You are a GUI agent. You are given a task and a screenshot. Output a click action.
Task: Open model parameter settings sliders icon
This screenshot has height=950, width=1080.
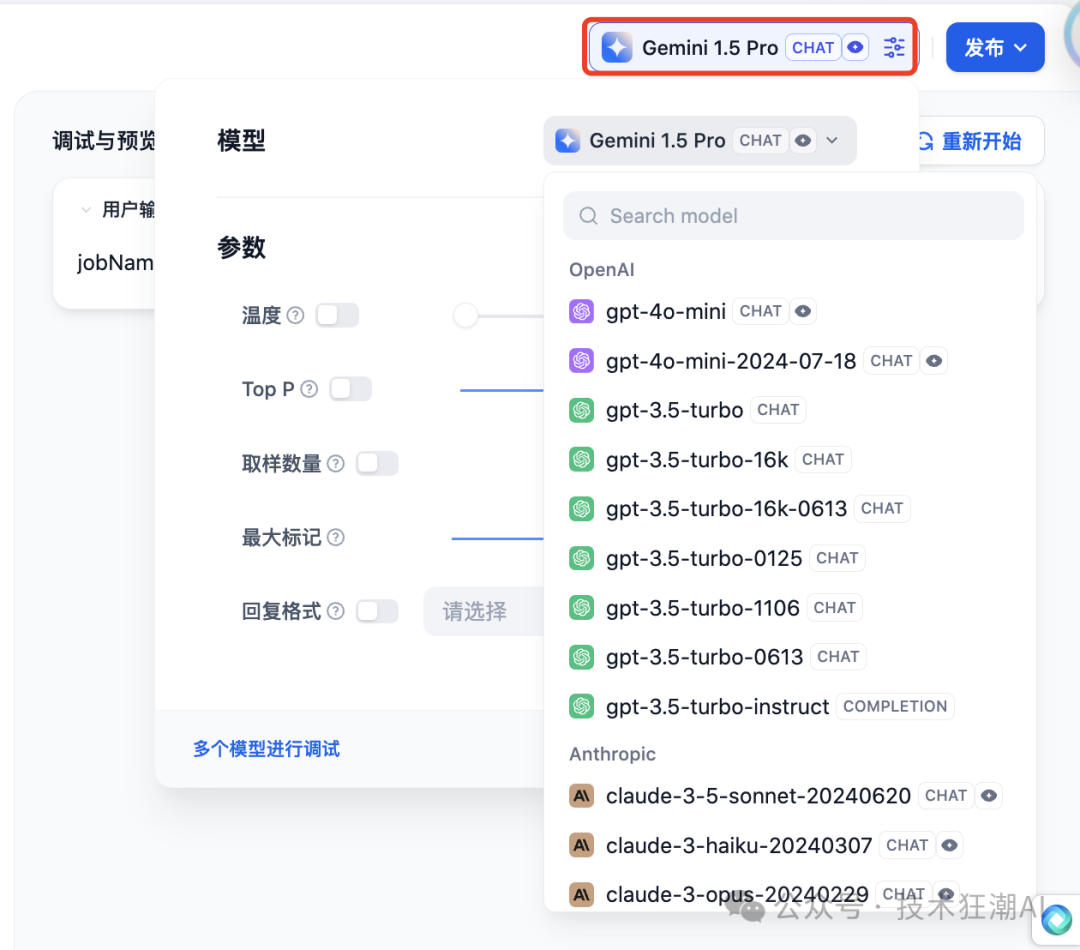894,48
